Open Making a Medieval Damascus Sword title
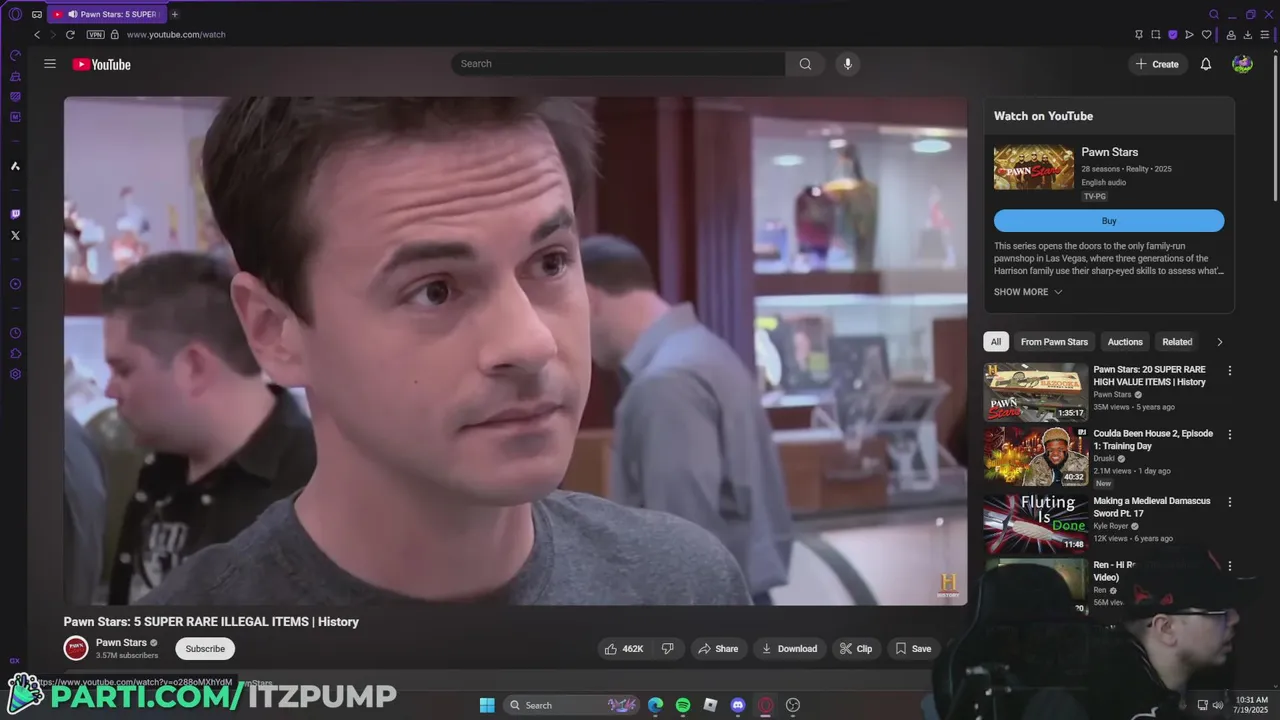 point(1152,507)
